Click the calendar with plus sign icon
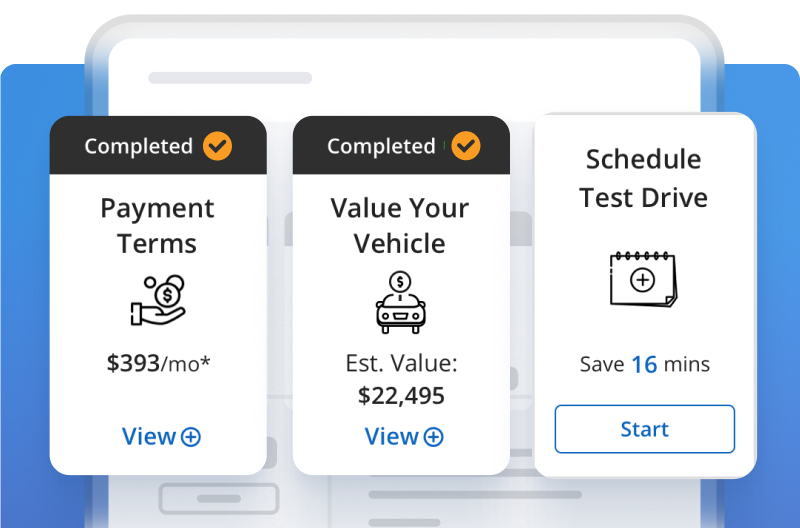The width and height of the screenshot is (800, 528). pos(643,279)
